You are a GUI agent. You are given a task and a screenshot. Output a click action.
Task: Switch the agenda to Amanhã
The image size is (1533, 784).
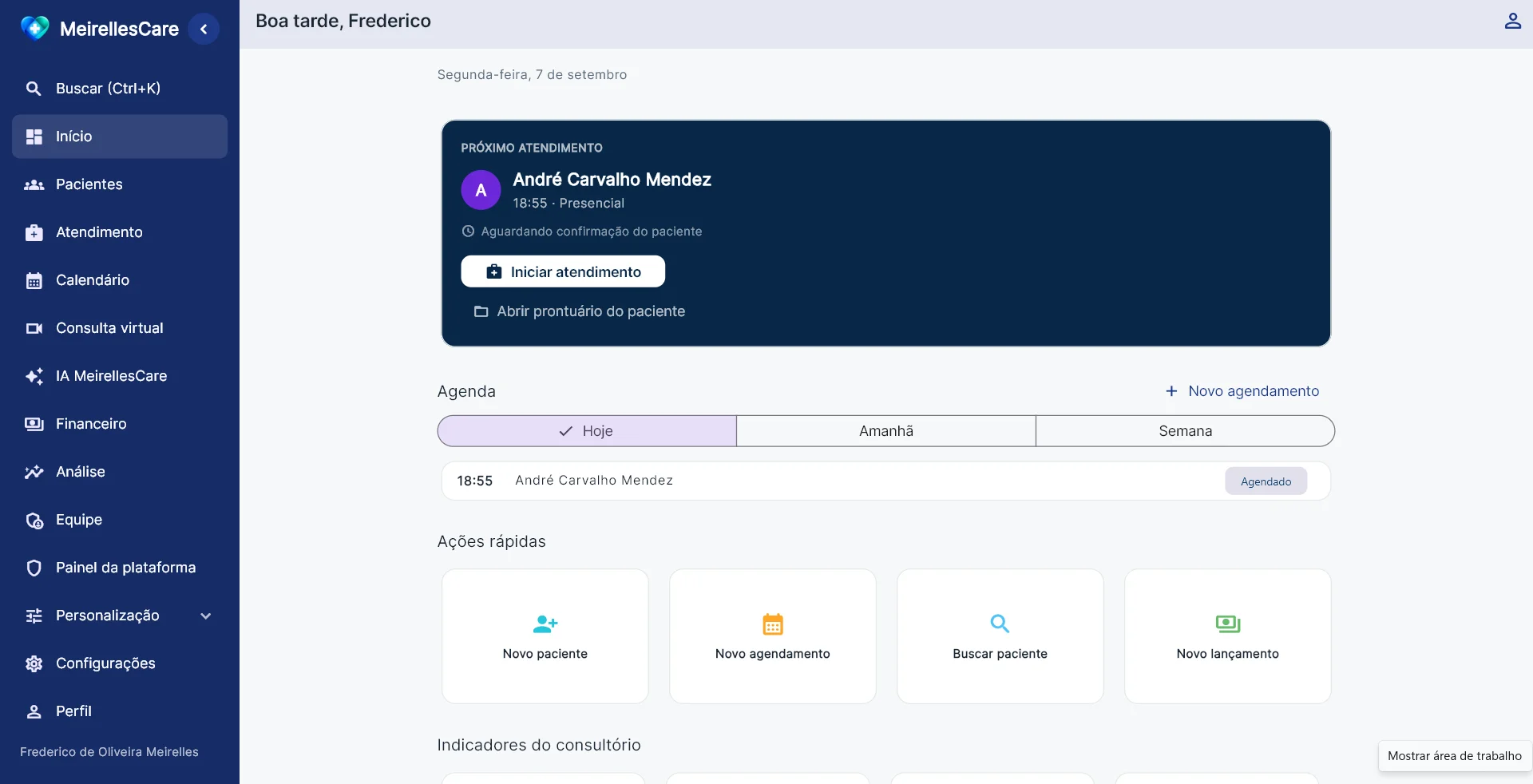click(886, 431)
